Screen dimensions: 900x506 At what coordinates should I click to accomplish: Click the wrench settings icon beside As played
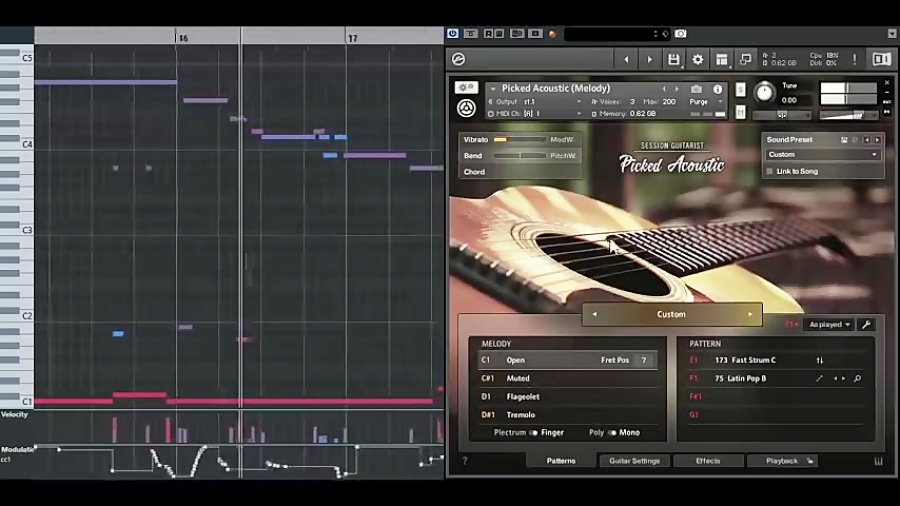(x=866, y=324)
